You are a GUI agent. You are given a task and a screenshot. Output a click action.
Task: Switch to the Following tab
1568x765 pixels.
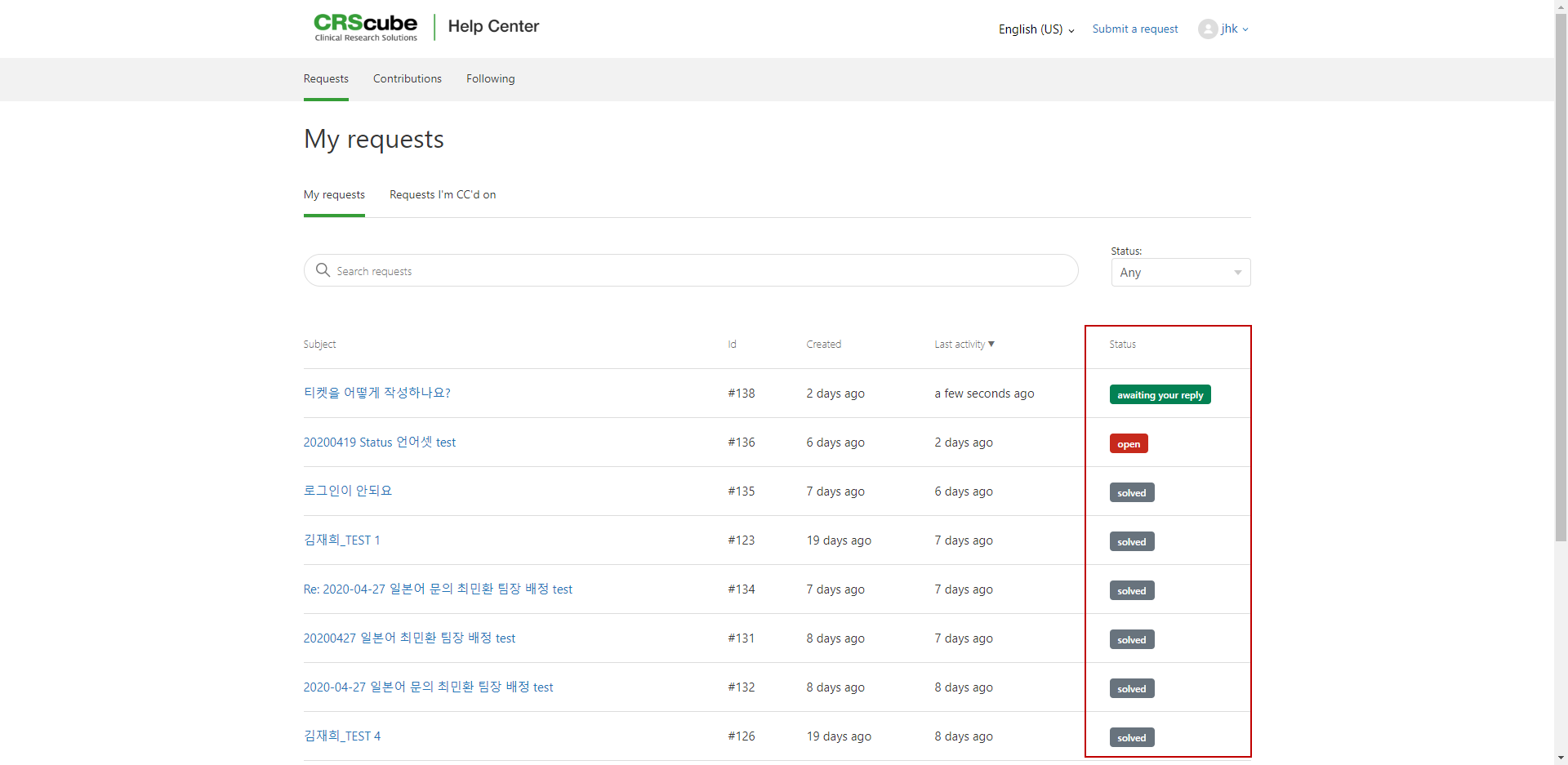490,78
